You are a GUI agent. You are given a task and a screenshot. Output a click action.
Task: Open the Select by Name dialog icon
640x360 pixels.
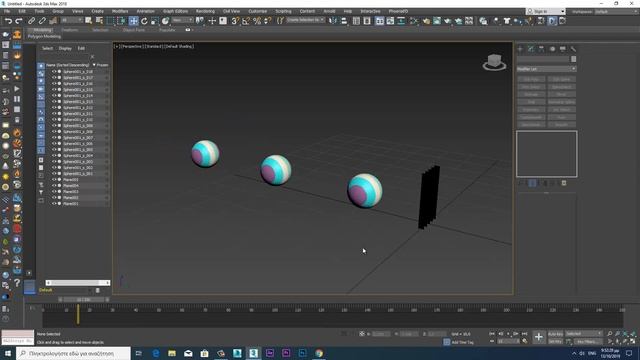click(99, 21)
